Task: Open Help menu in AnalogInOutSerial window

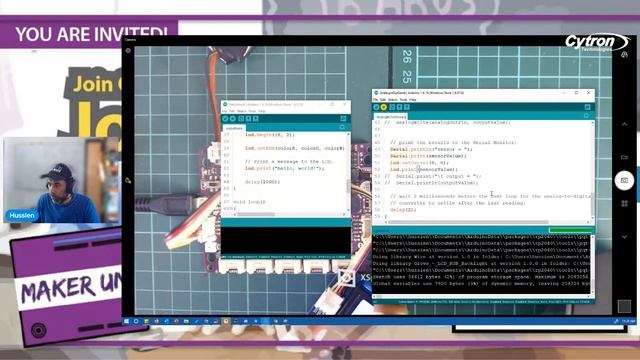Action: (413, 100)
